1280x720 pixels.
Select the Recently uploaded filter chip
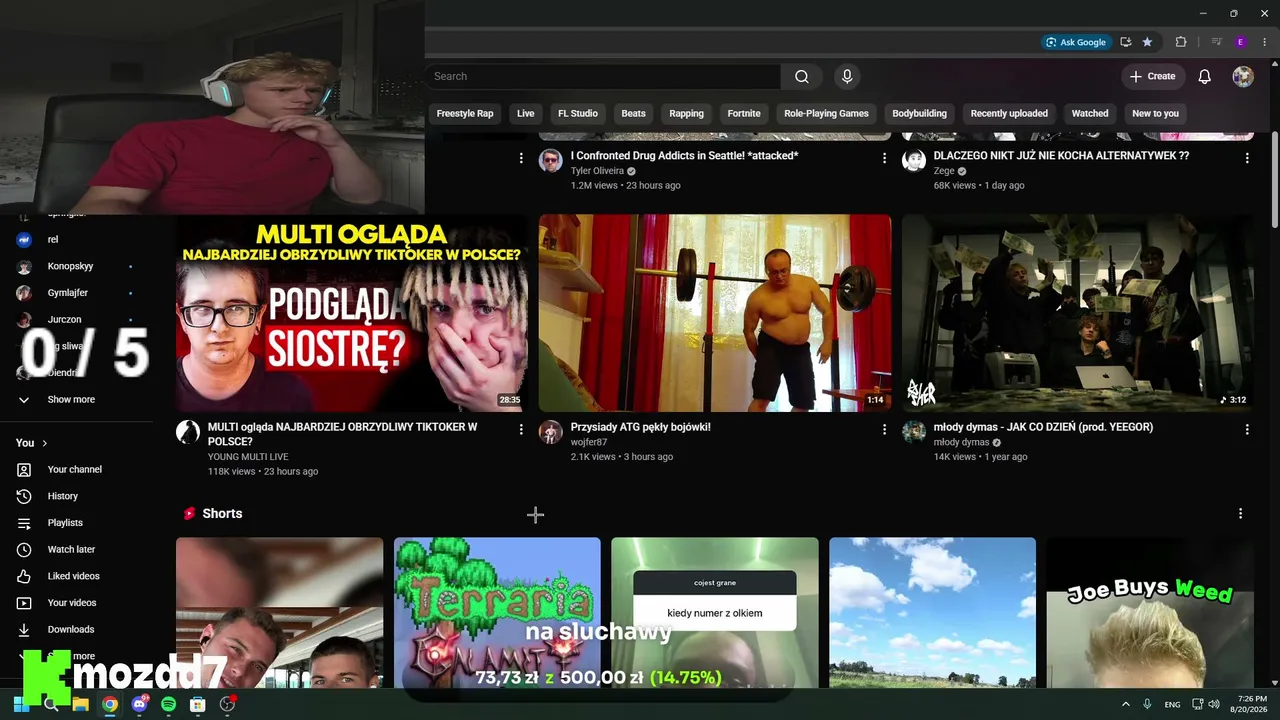pyautogui.click(x=1009, y=114)
